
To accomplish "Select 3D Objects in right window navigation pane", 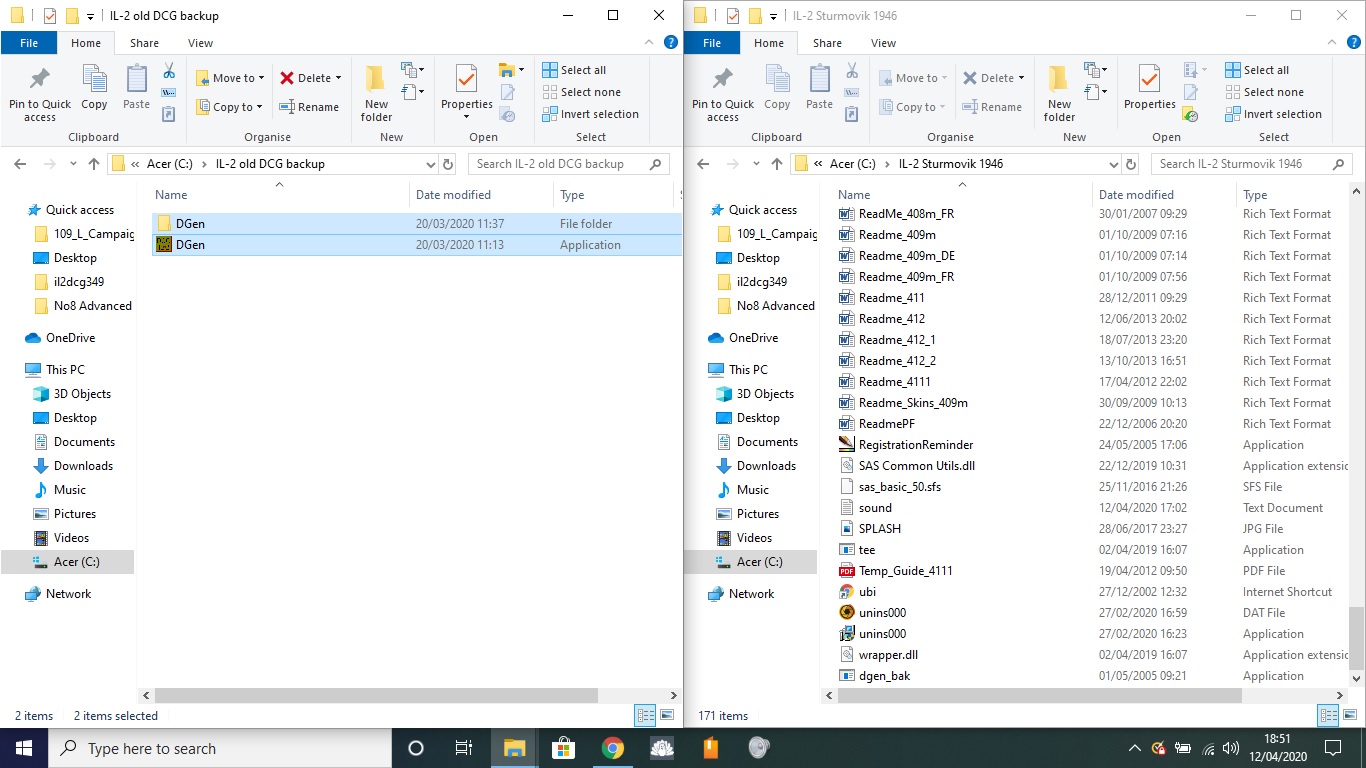I will [x=765, y=394].
